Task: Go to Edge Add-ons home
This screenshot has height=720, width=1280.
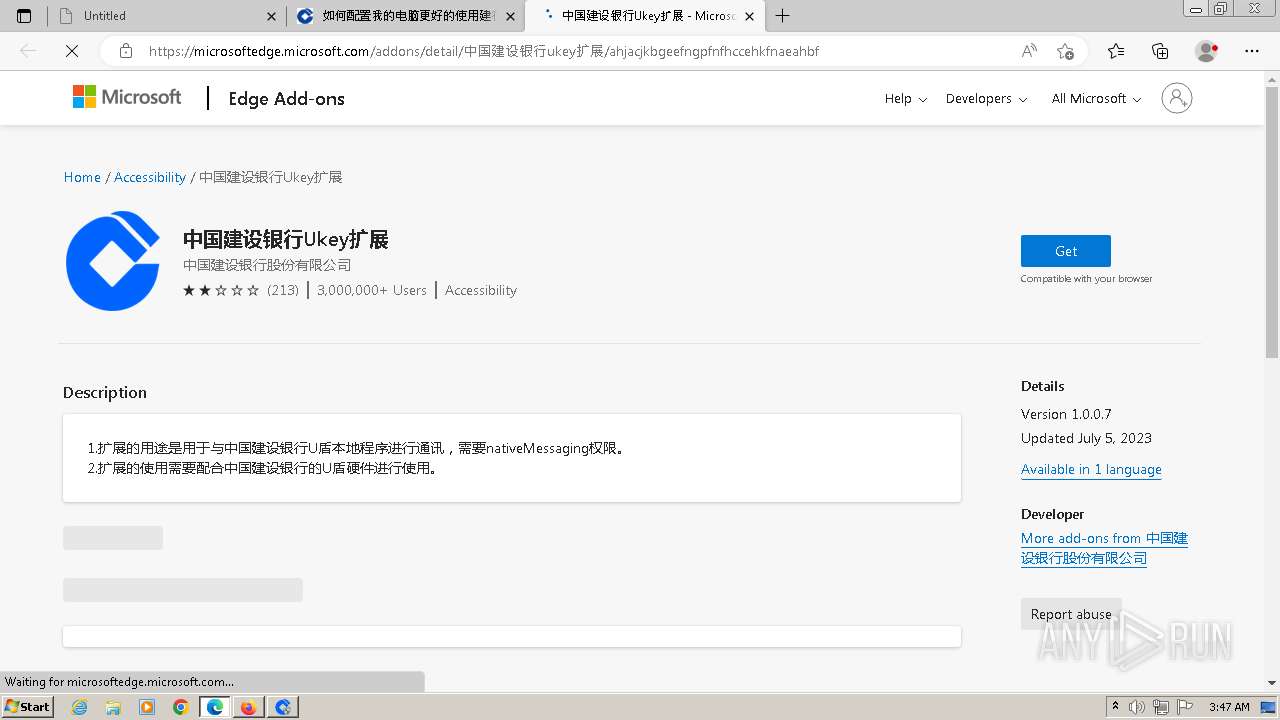Action: [286, 98]
